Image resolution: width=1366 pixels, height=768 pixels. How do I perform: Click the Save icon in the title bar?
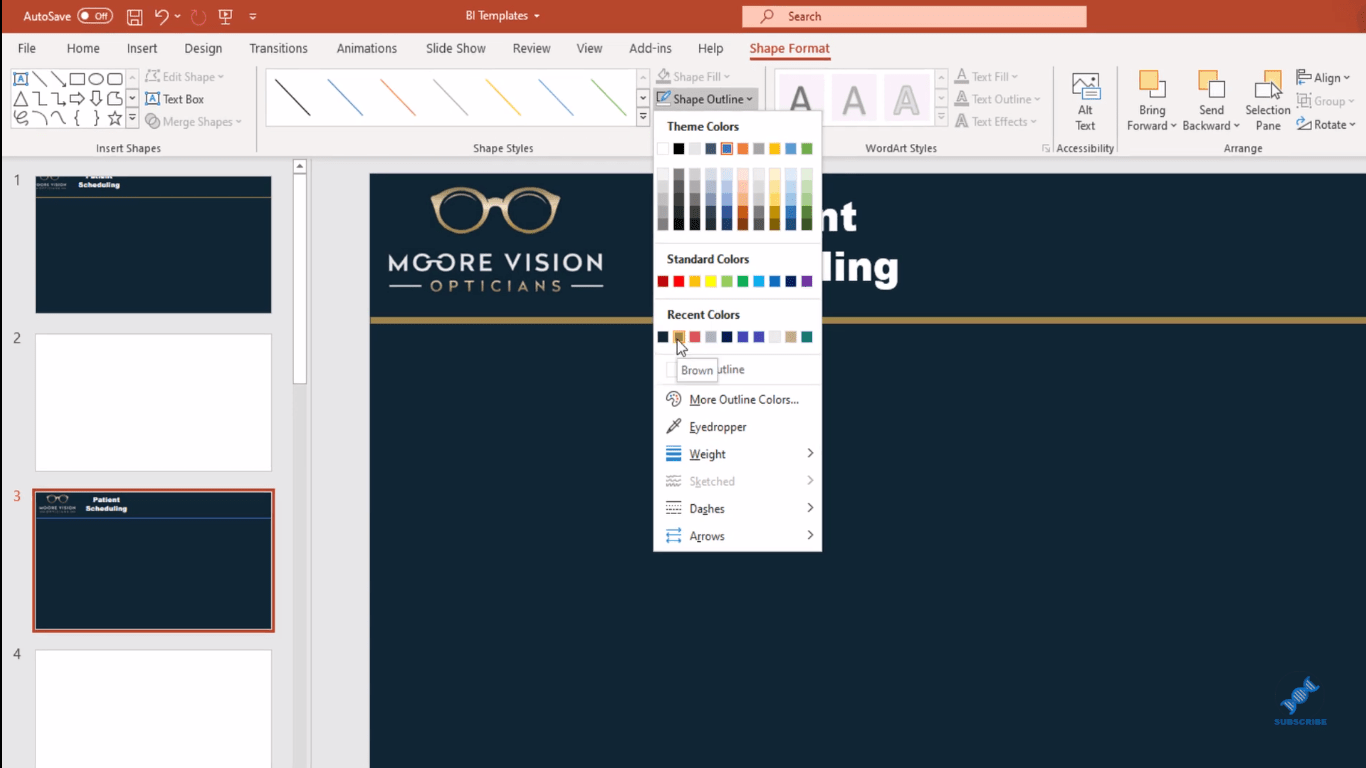click(x=134, y=17)
